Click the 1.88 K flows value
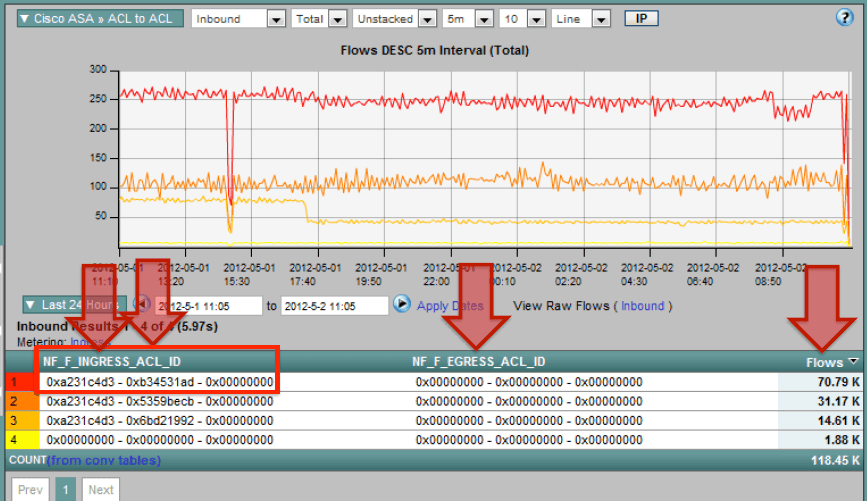Screen dimensions: 868x501 (x=841, y=440)
